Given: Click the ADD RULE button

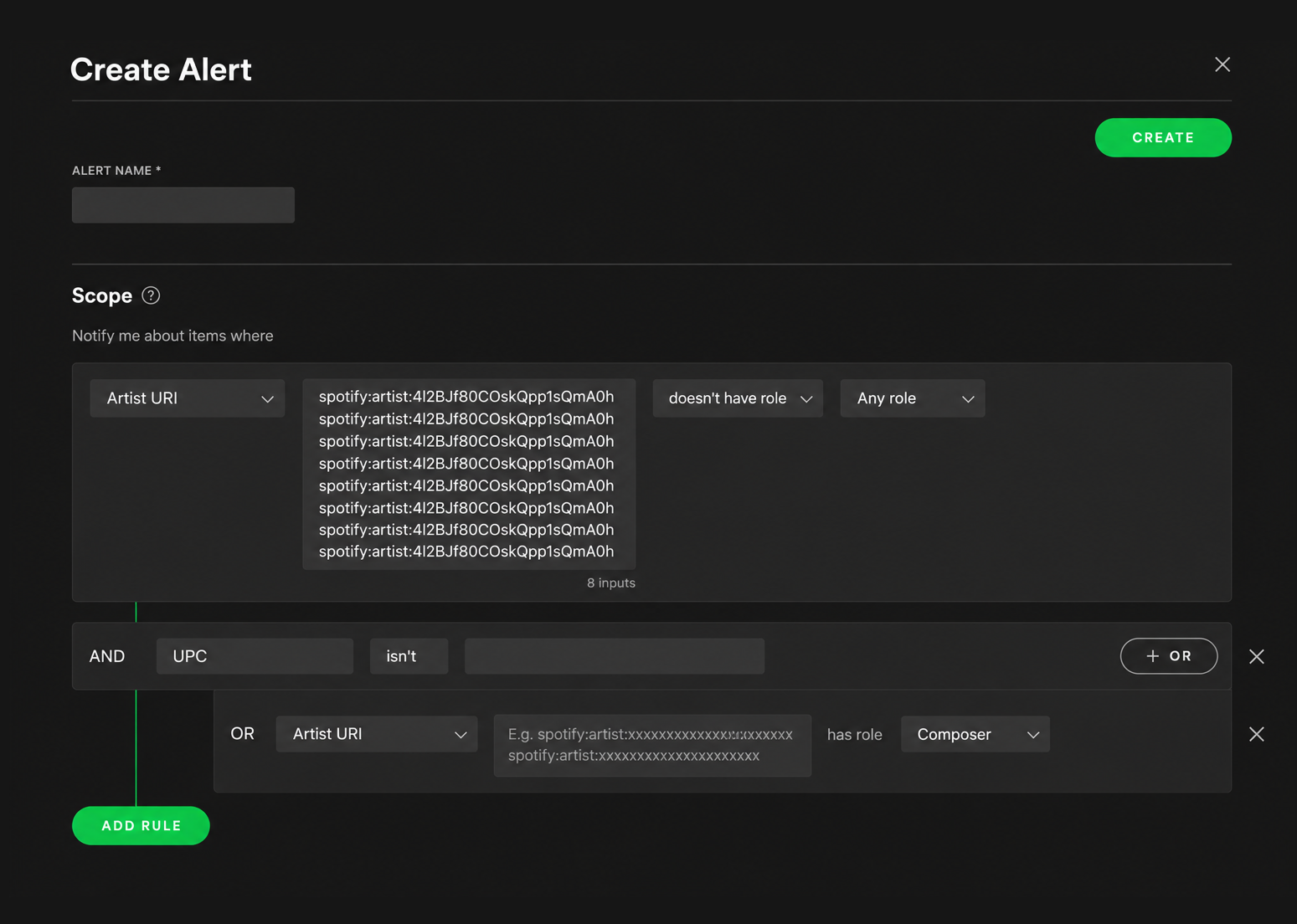Looking at the screenshot, I should (141, 825).
